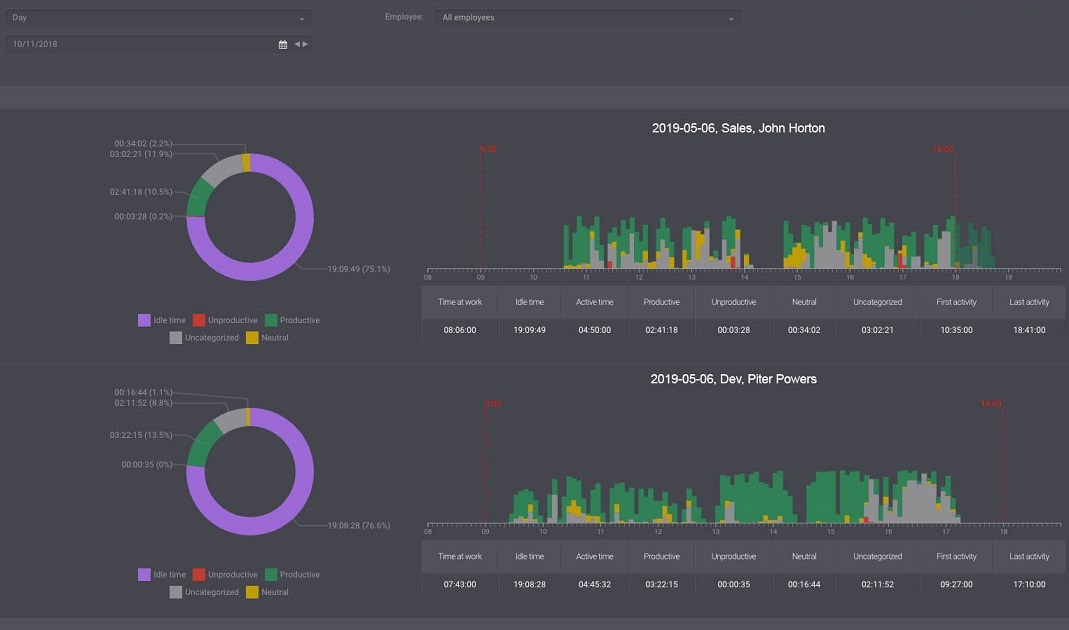Toggle Uncategorized legend in John Horton chart
Image resolution: width=1069 pixels, height=630 pixels.
(204, 338)
